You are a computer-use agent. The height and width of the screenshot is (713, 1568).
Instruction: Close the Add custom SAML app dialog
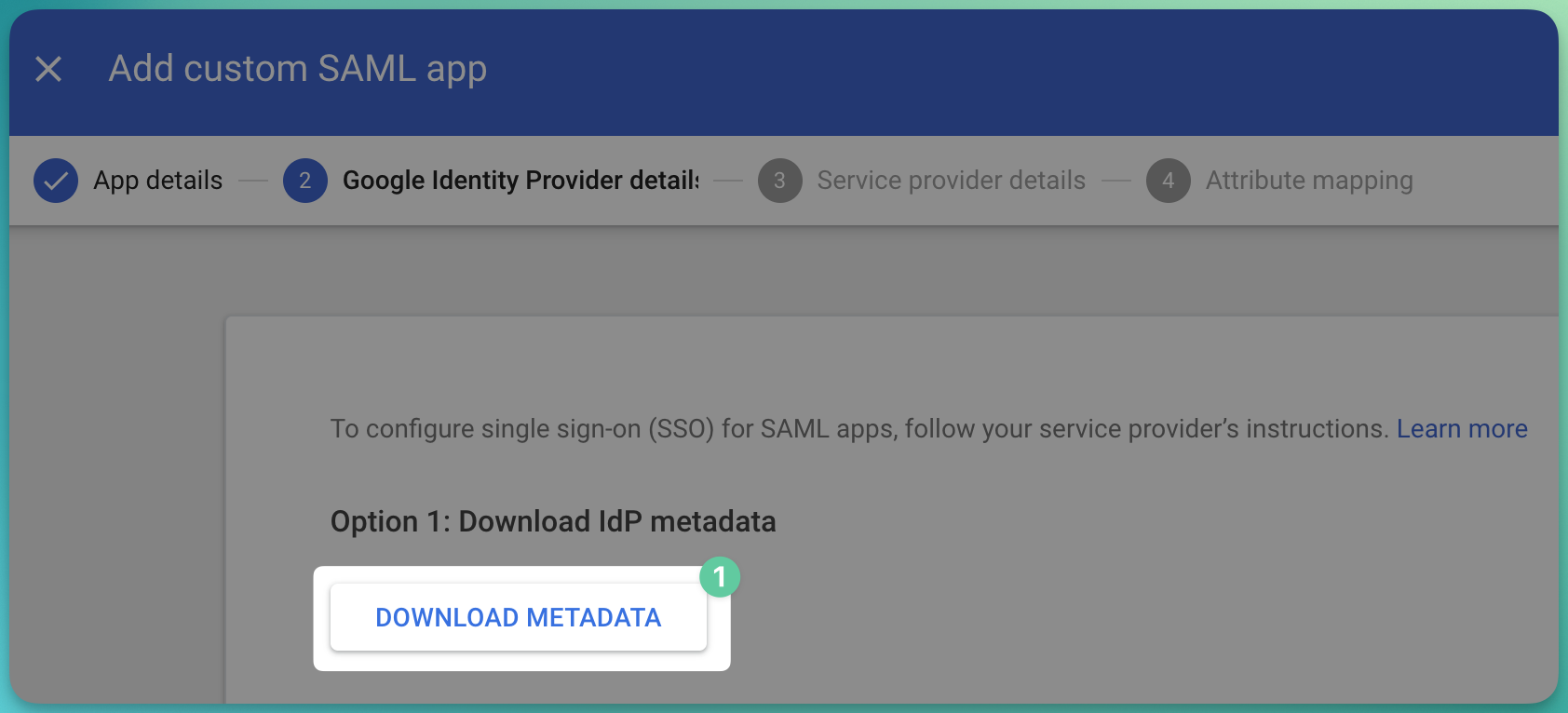48,69
